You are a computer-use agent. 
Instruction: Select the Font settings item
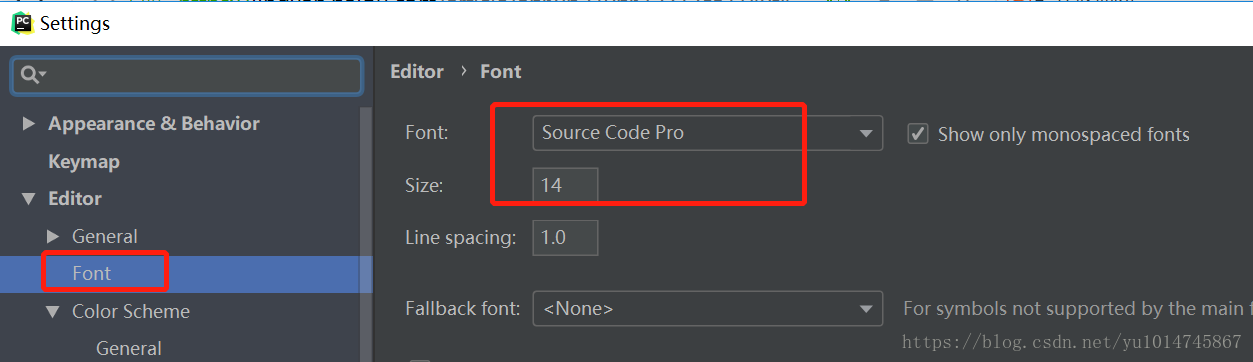92,273
